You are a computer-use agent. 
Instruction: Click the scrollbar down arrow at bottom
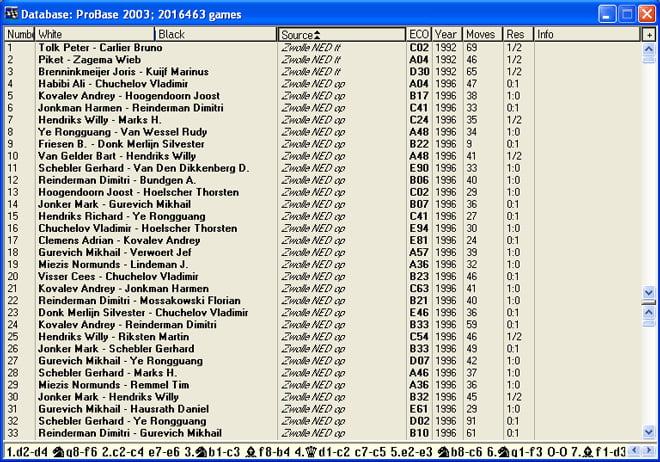[x=649, y=433]
